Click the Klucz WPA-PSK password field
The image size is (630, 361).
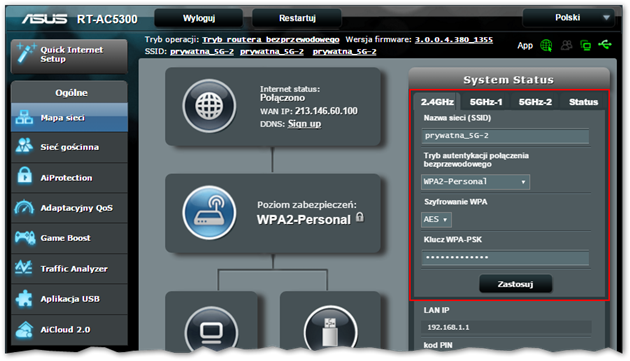point(505,258)
